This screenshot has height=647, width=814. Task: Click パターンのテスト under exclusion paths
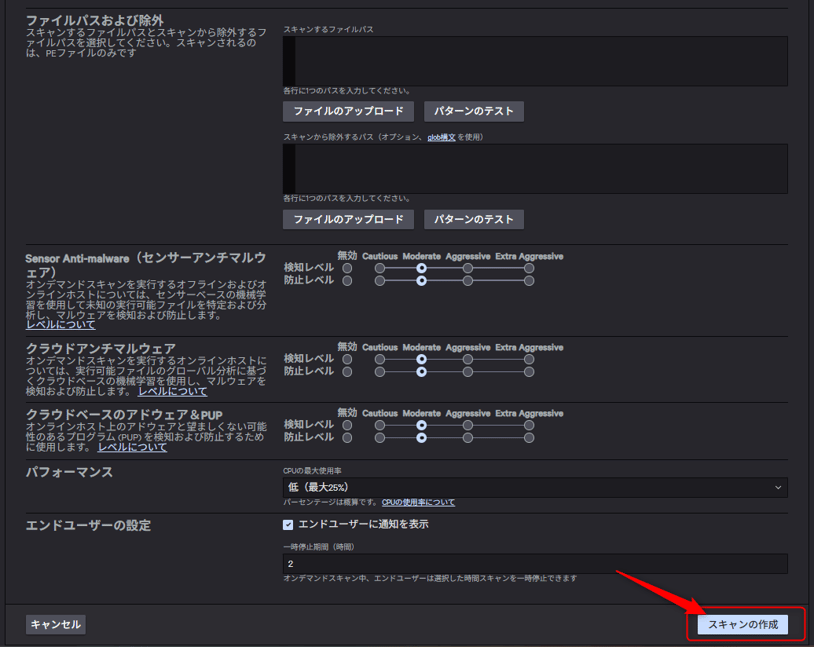[x=474, y=219]
